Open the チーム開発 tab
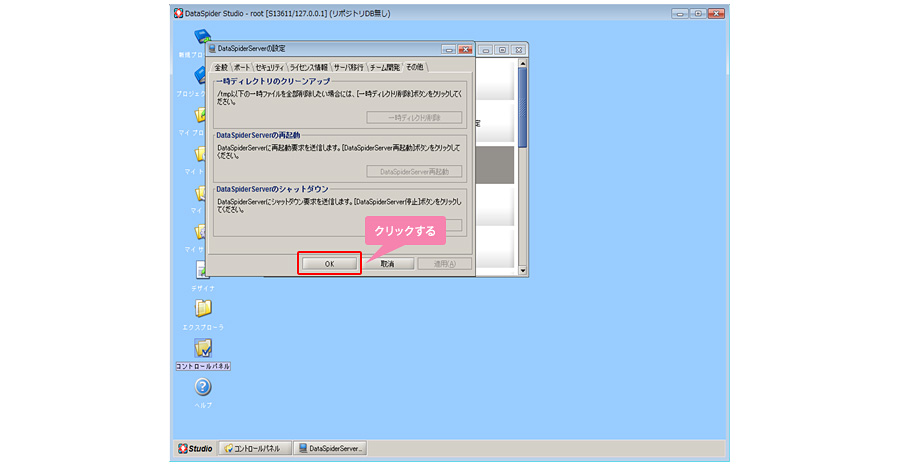This screenshot has height=467, width=900. click(x=385, y=67)
